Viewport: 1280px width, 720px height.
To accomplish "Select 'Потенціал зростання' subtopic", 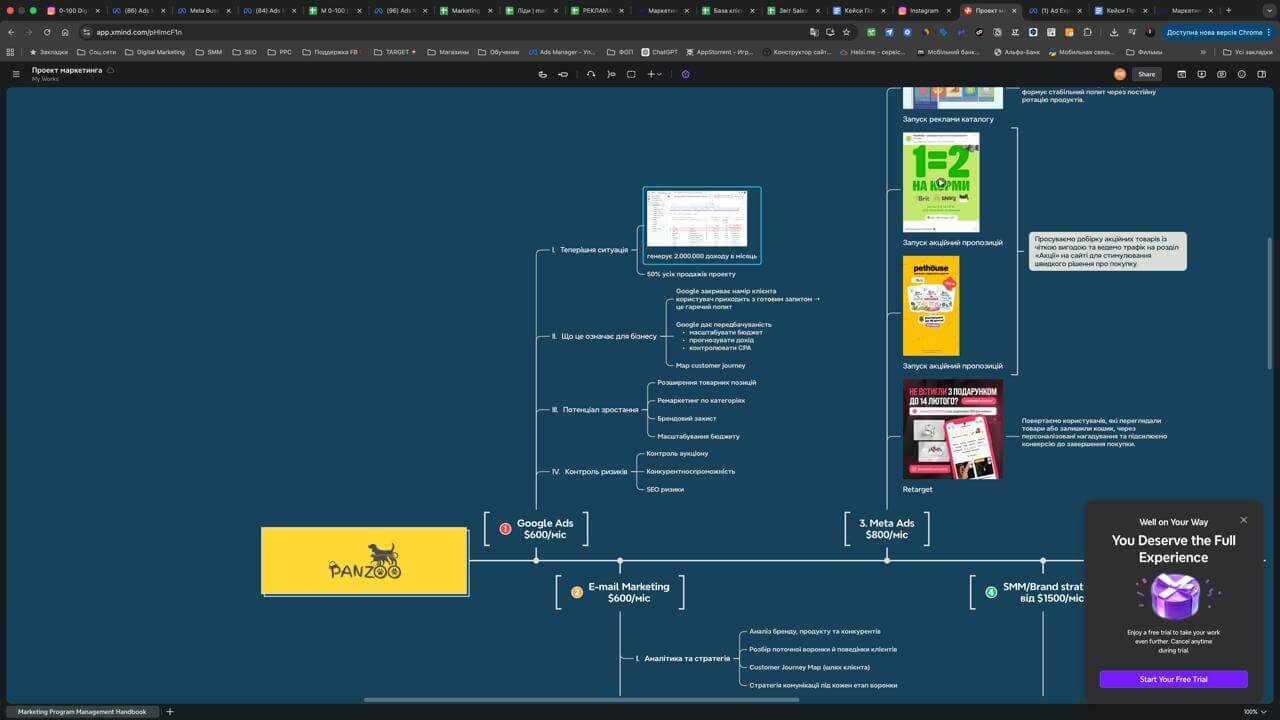I will click(595, 410).
